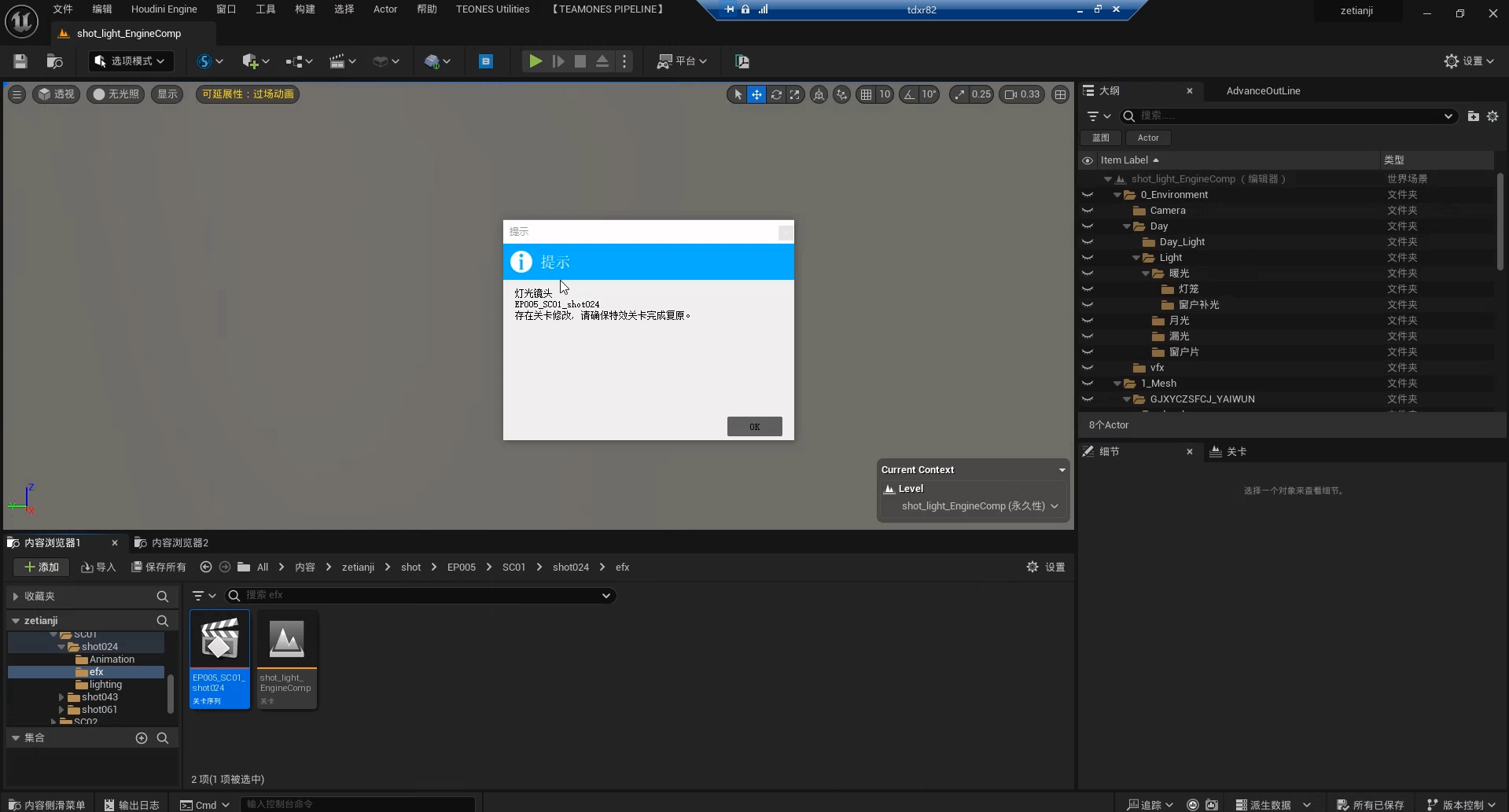The width and height of the screenshot is (1509, 812).
Task: Hide the Day_Light folder via eye icon
Action: pos(1088,242)
